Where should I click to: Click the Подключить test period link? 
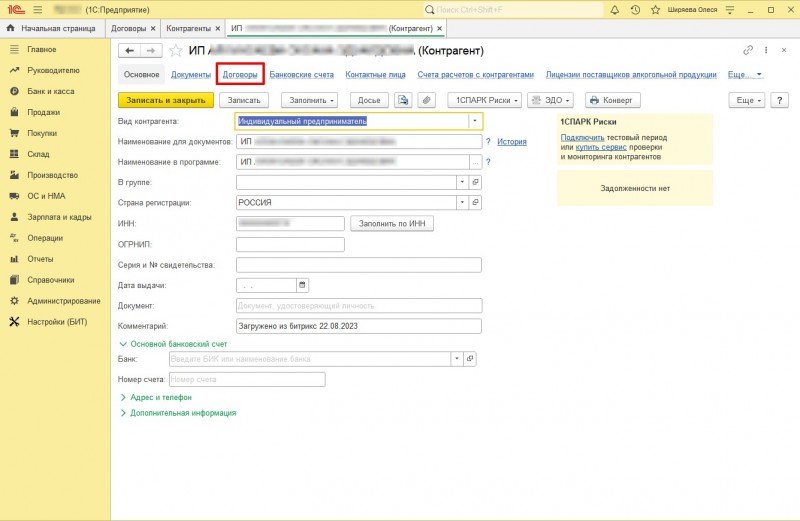click(x=582, y=137)
